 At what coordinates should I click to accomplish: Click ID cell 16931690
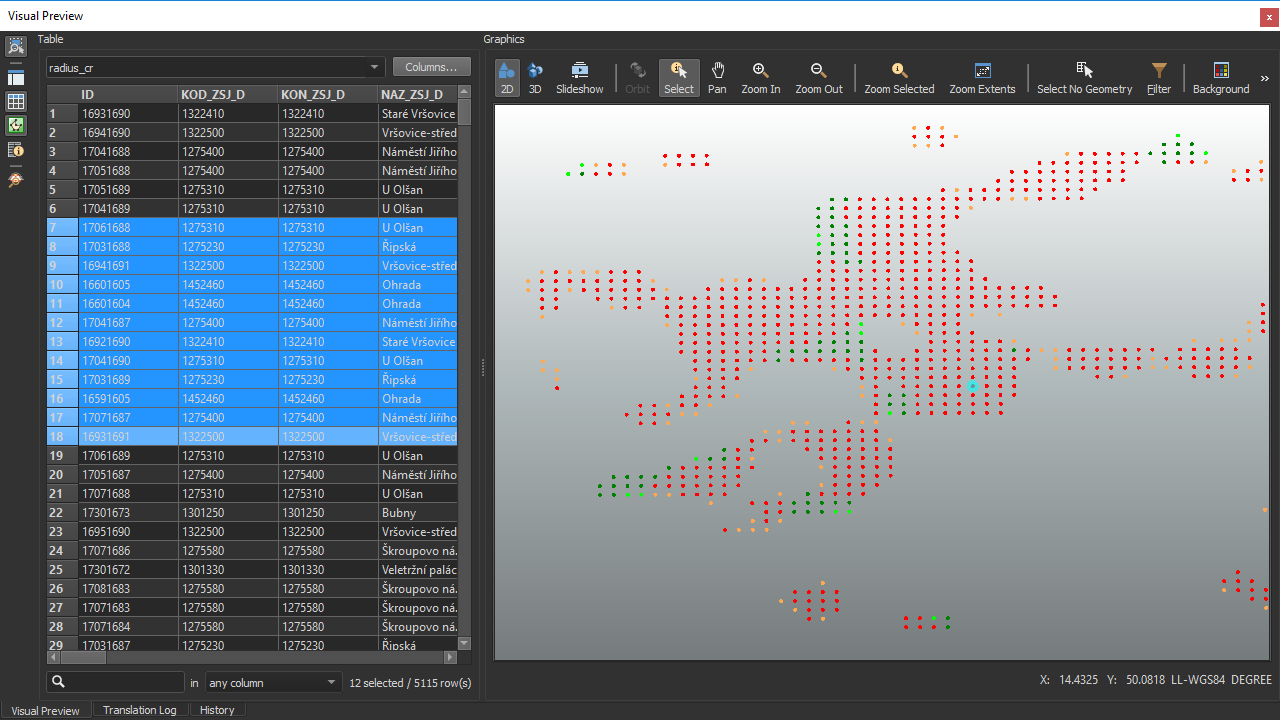128,114
